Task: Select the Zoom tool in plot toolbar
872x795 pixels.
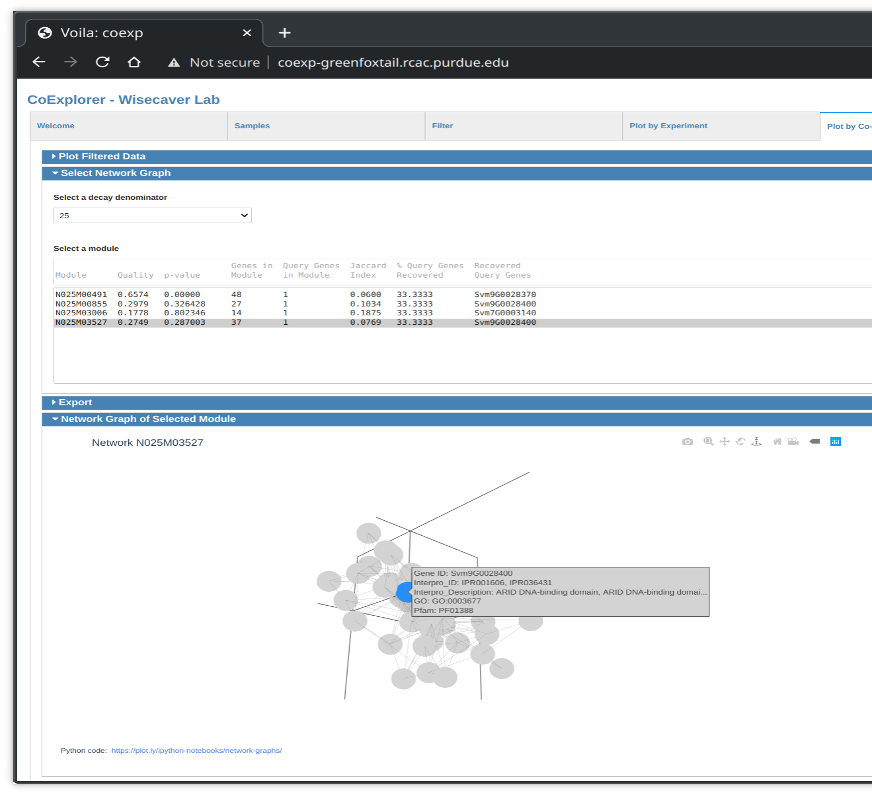Action: [x=708, y=441]
